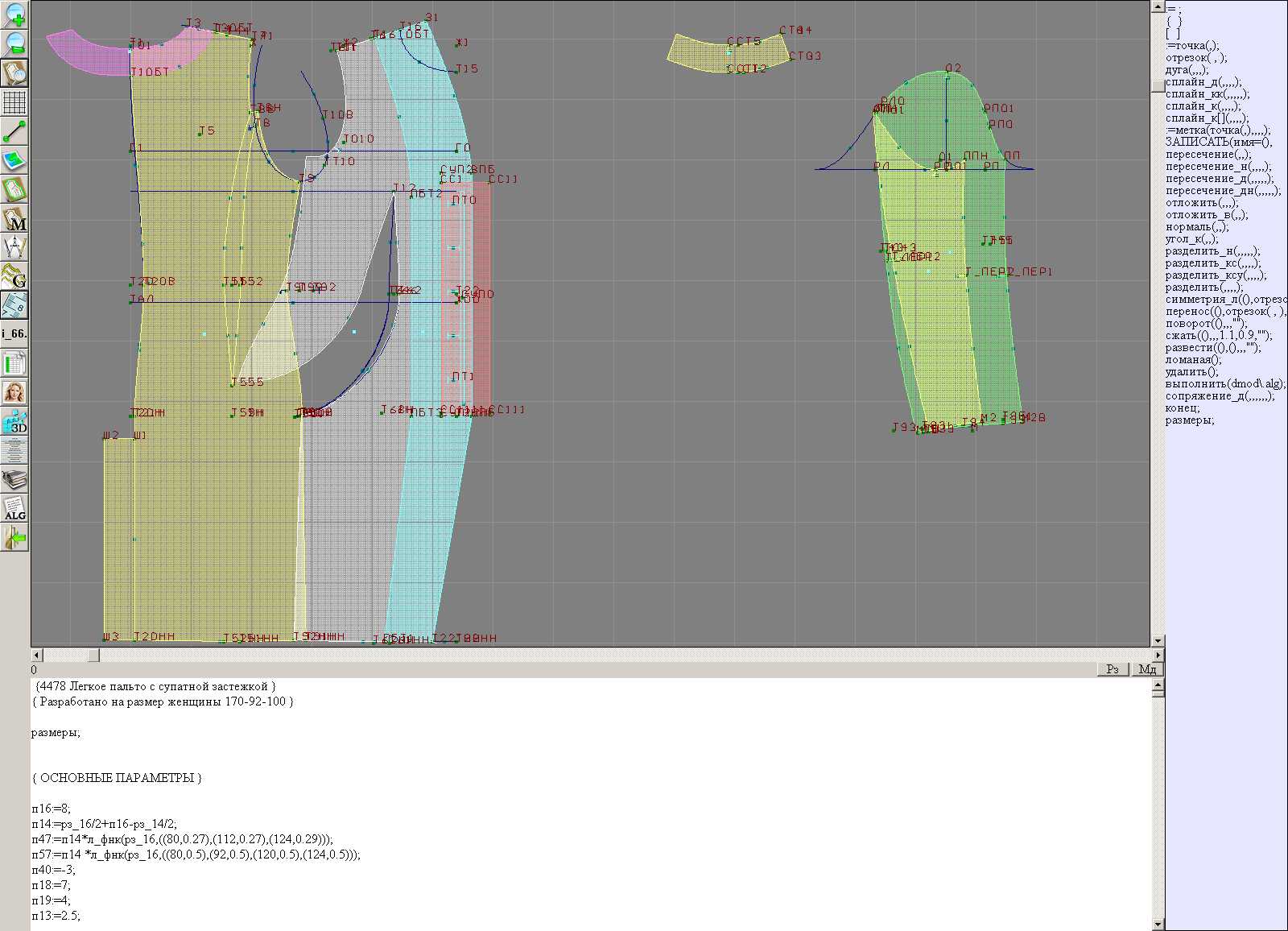Click the i_66 toolbar button
Screen dimensions: 1288x931
click(14, 333)
